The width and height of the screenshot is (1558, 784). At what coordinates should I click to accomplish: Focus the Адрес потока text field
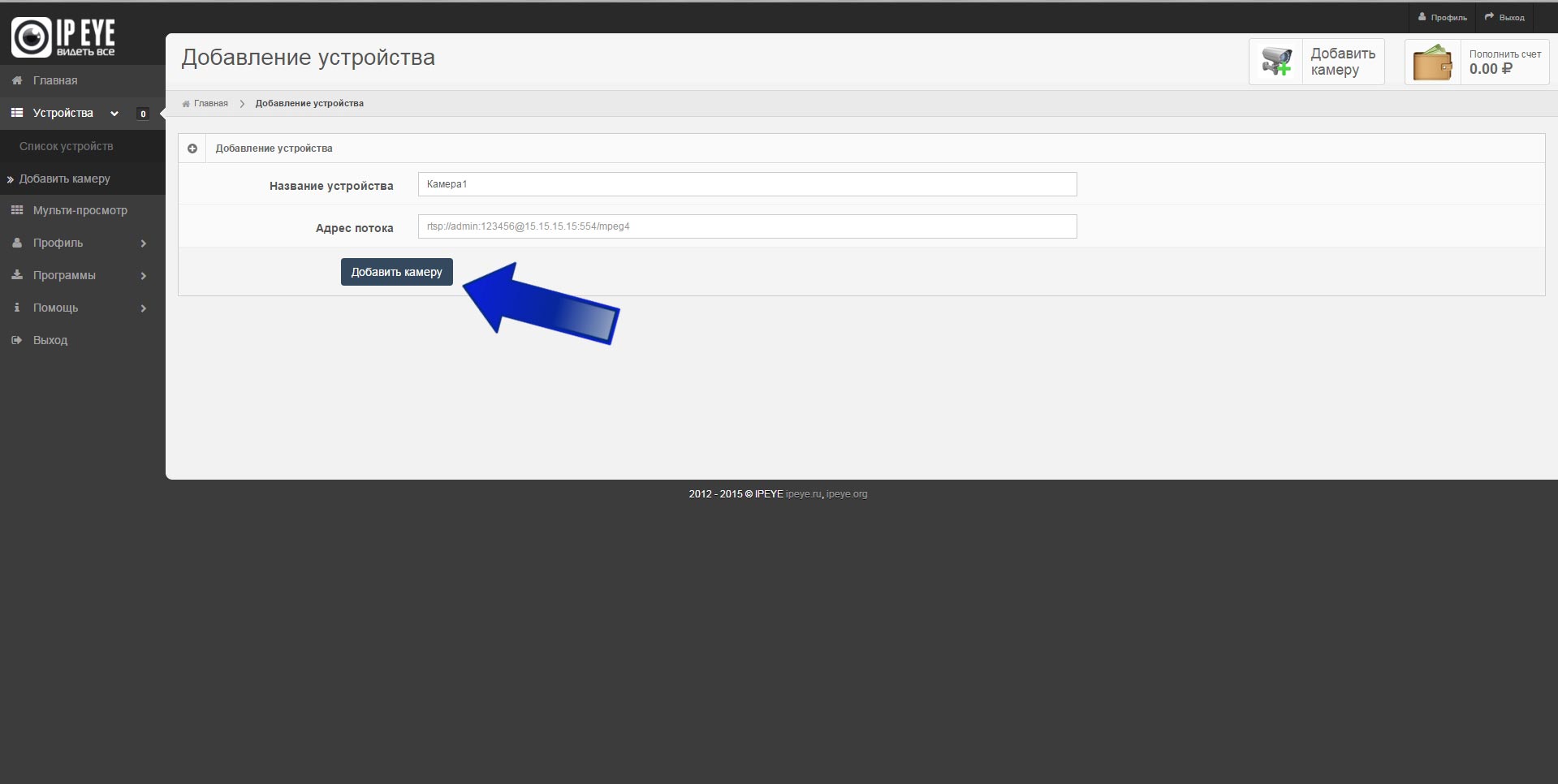pos(747,226)
